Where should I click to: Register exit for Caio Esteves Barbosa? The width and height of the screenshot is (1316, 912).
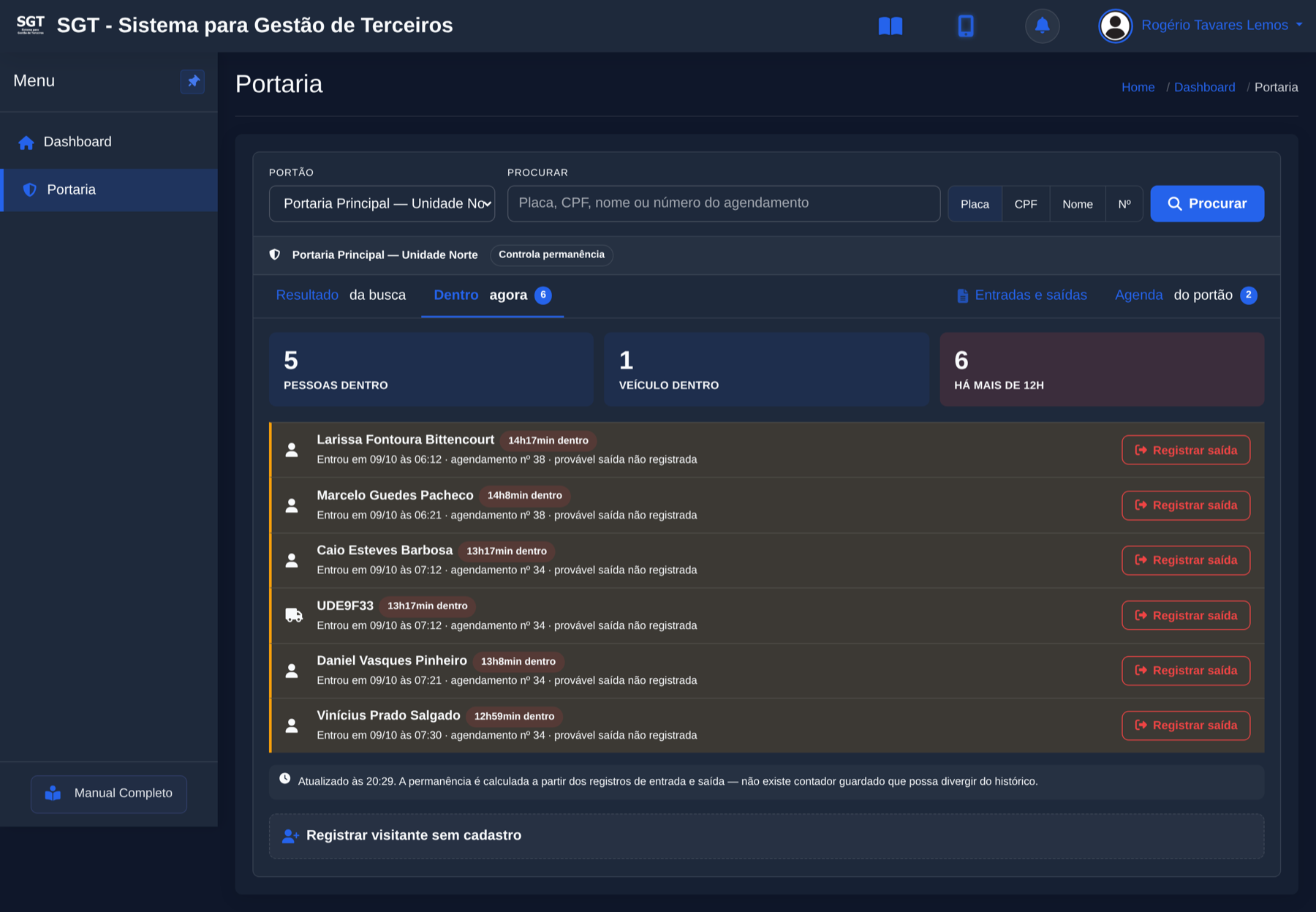1186,560
